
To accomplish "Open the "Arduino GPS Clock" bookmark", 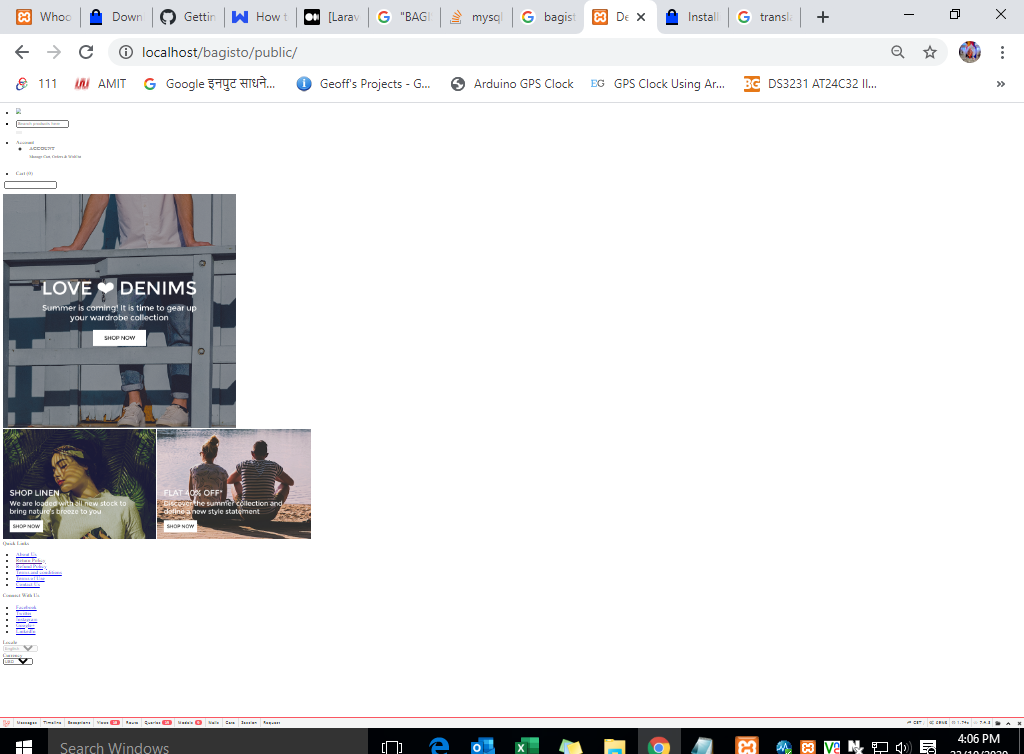I will [512, 84].
